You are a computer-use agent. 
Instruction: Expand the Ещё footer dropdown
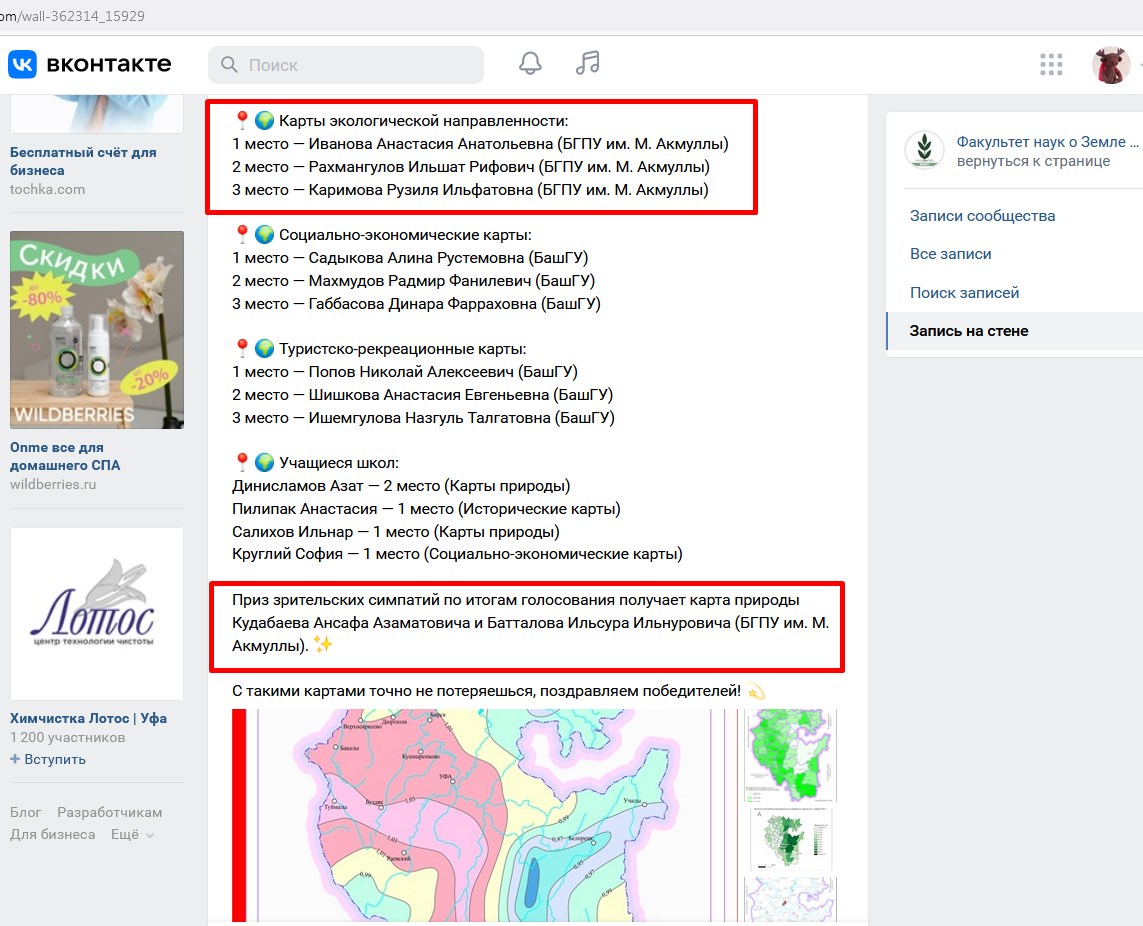tap(132, 835)
